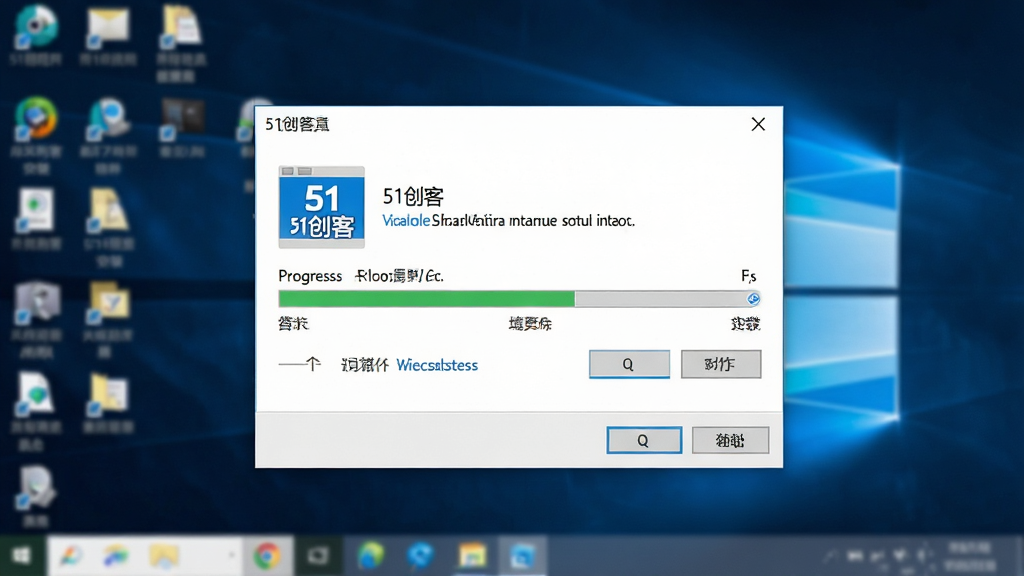Screen dimensions: 1024x576
Task: Select the teal disc desktop icon labeled 51
Action: click(35, 26)
